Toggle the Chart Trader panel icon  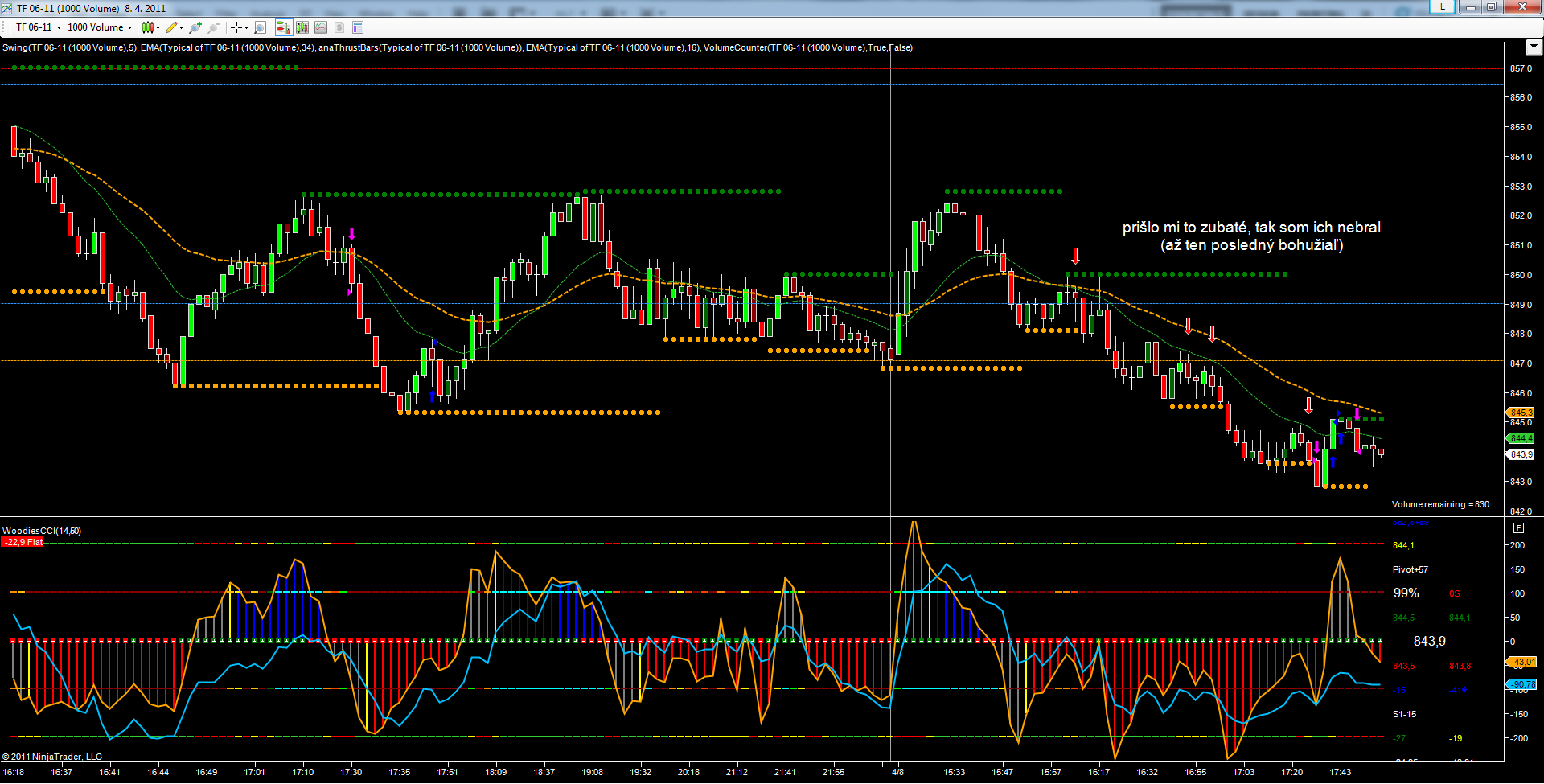tap(283, 27)
